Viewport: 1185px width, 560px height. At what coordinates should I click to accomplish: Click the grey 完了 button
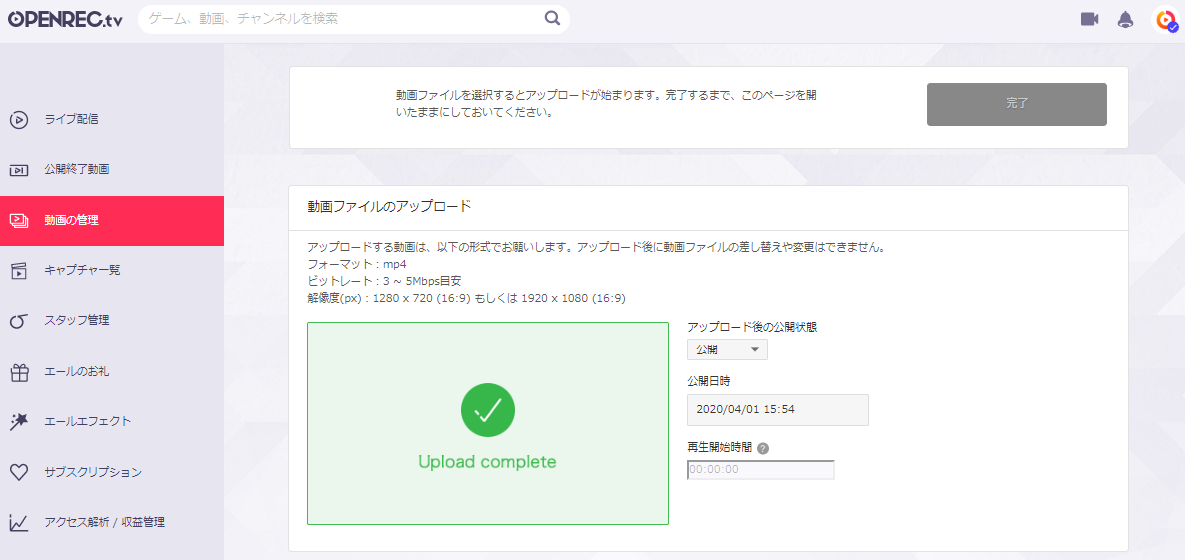point(1016,104)
